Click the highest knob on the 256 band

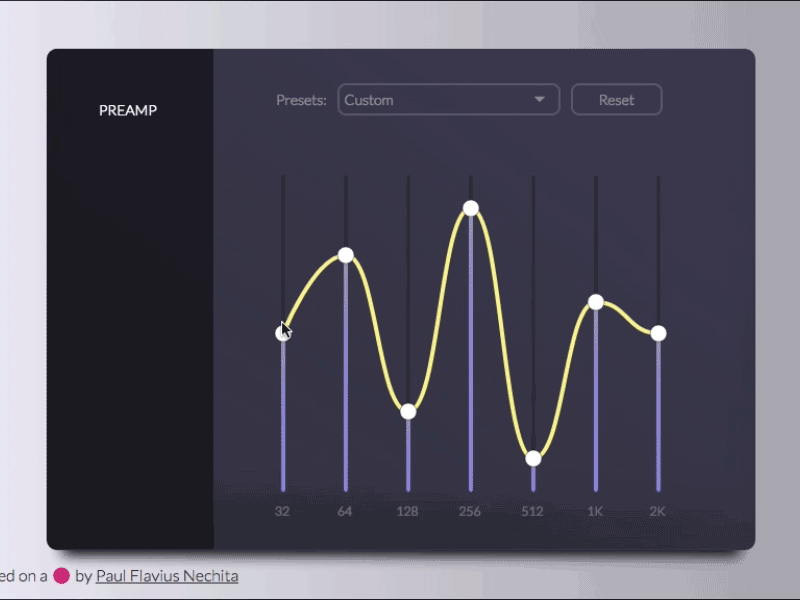470,208
